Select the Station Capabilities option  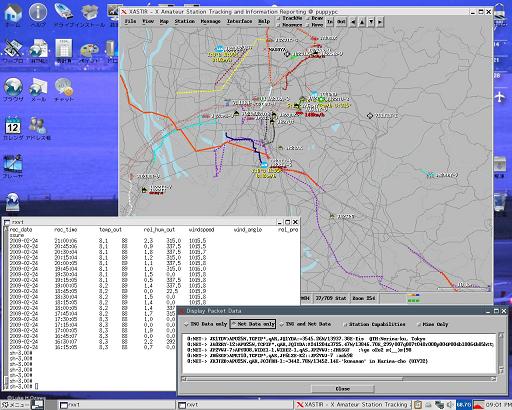374,324
